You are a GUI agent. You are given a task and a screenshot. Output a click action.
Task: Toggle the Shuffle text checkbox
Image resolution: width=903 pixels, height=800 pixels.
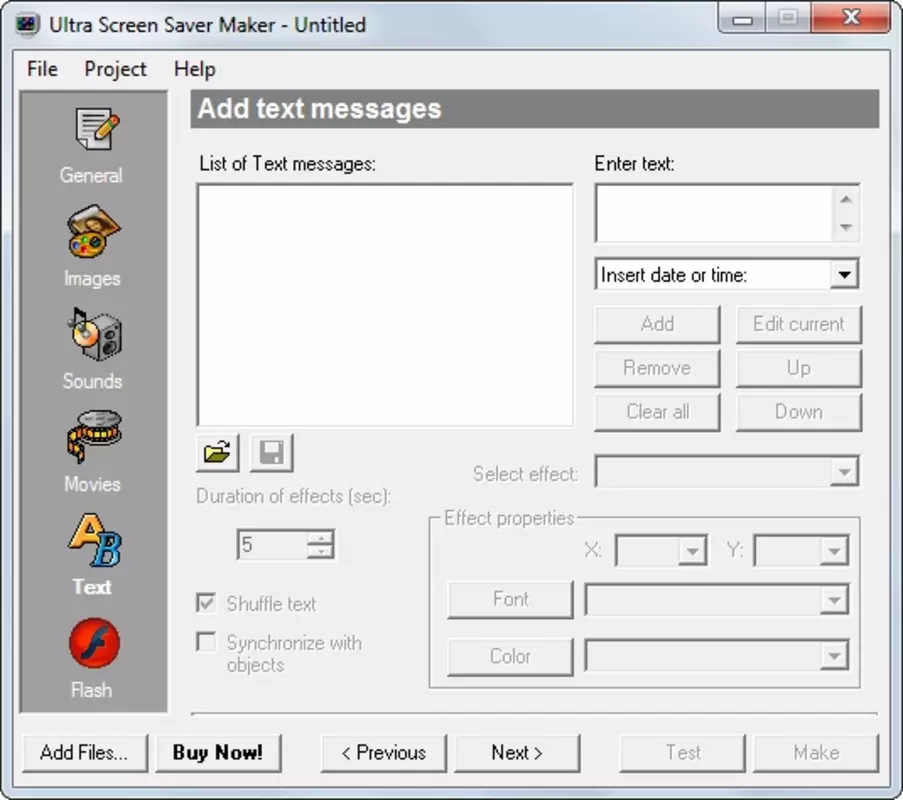[x=206, y=603]
